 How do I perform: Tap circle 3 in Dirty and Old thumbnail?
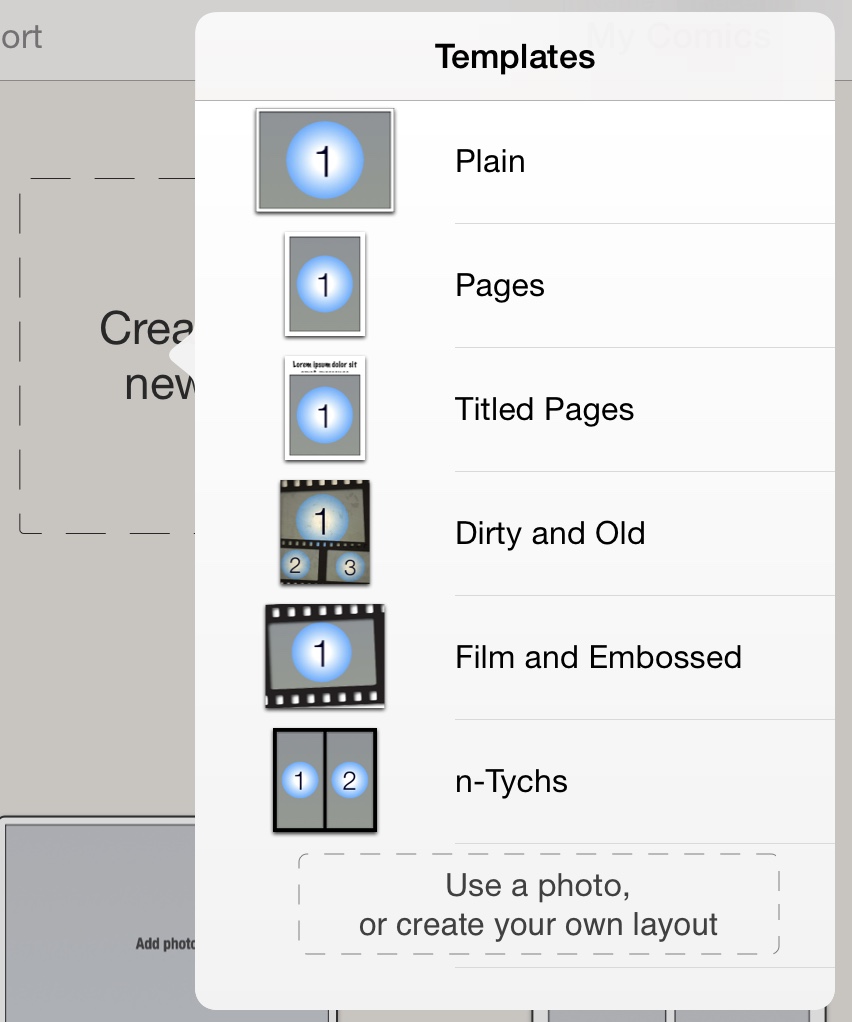(x=350, y=567)
